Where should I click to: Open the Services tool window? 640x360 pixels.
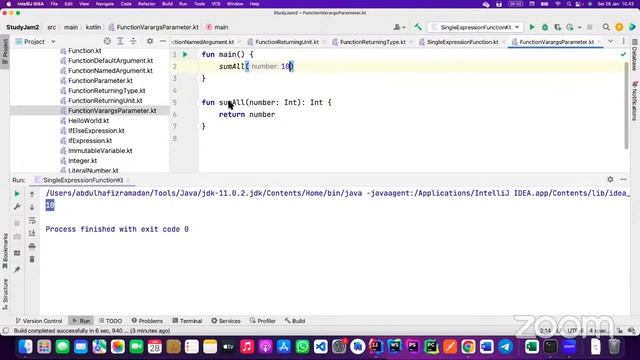click(226, 321)
